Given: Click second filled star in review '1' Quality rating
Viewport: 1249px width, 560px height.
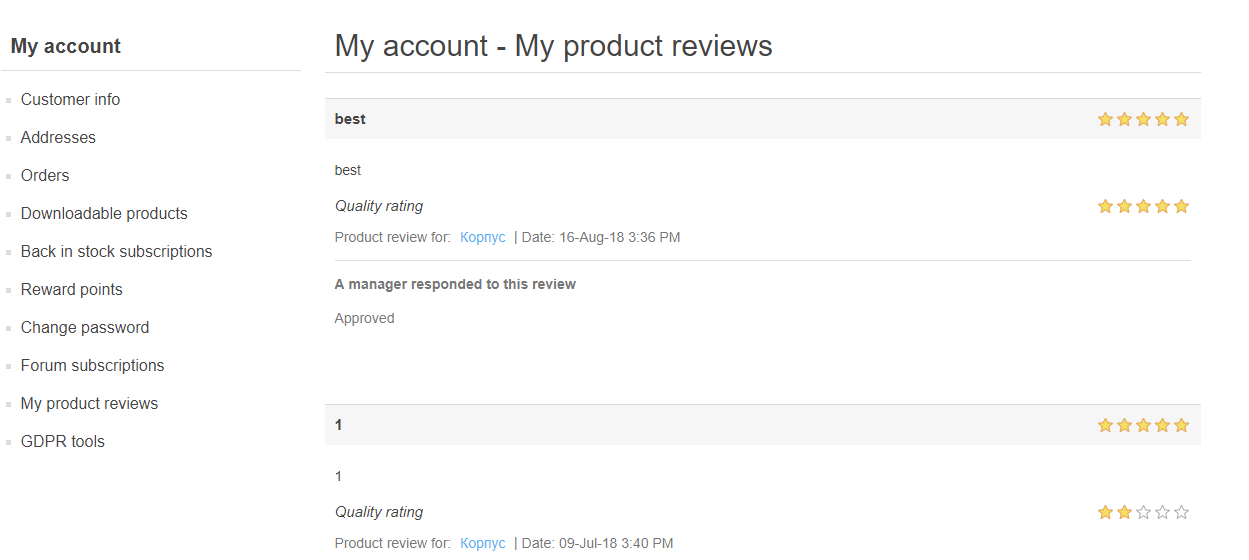Looking at the screenshot, I should 1124,512.
